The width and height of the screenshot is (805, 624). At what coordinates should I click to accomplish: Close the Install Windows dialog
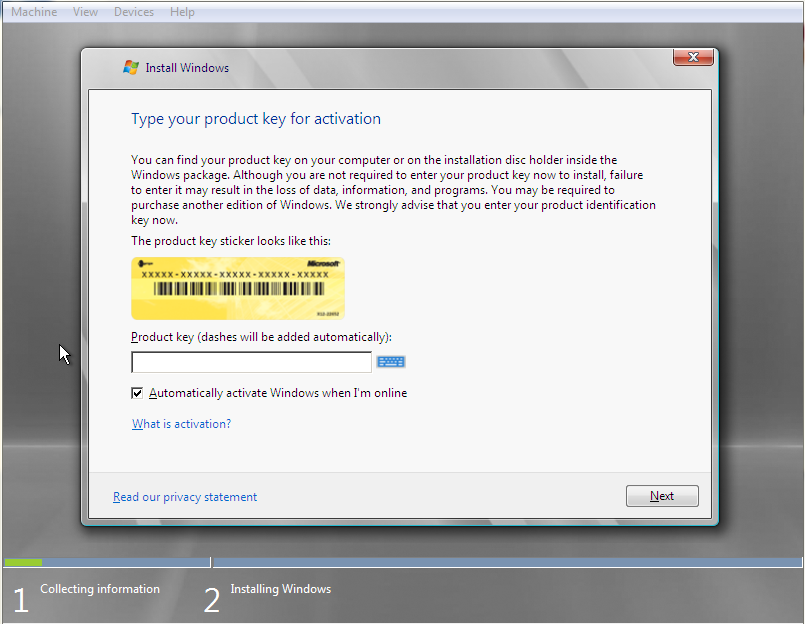point(693,57)
